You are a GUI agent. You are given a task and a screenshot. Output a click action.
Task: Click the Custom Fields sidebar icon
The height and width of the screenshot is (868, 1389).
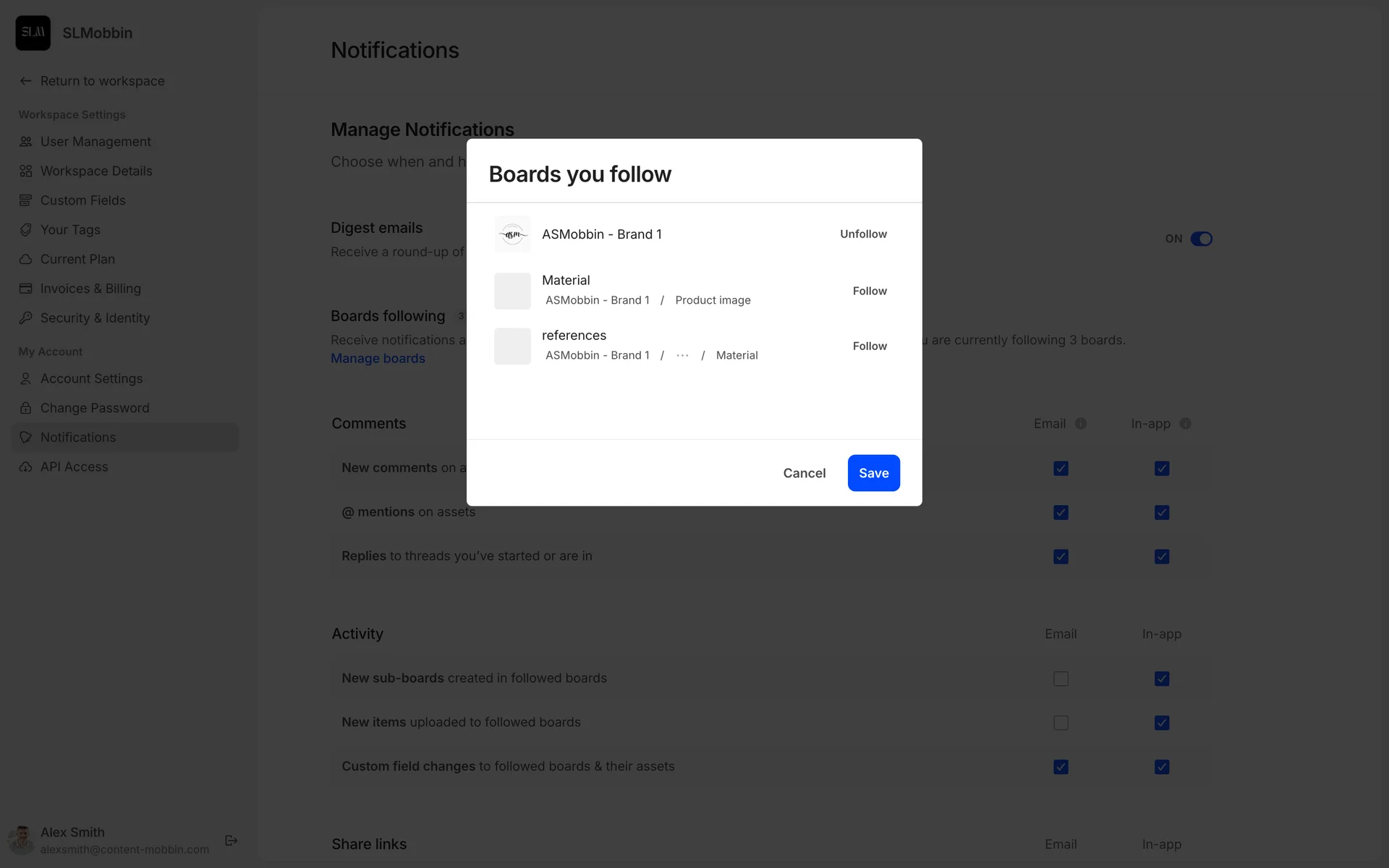pos(26,200)
